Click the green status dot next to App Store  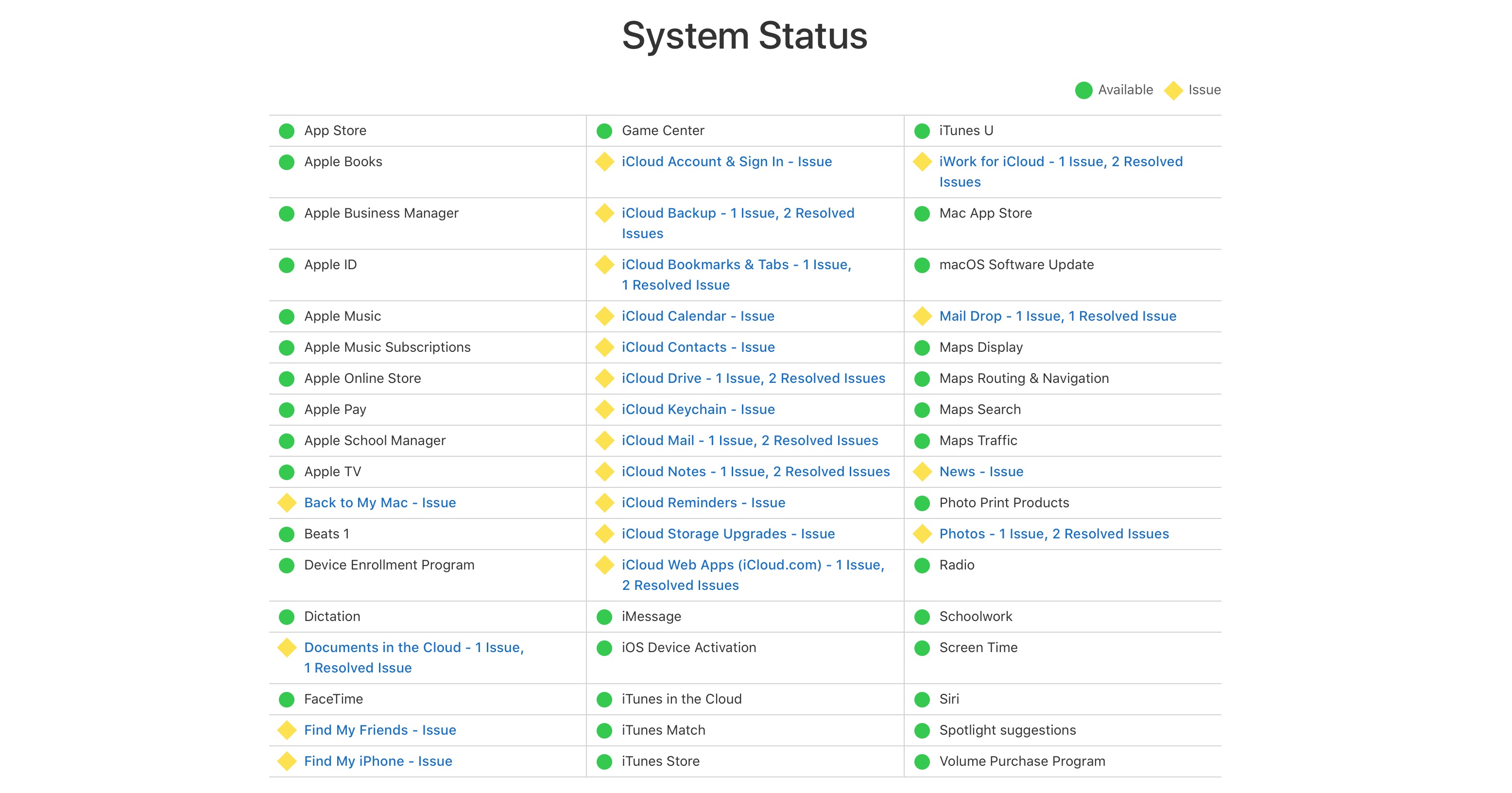click(287, 131)
